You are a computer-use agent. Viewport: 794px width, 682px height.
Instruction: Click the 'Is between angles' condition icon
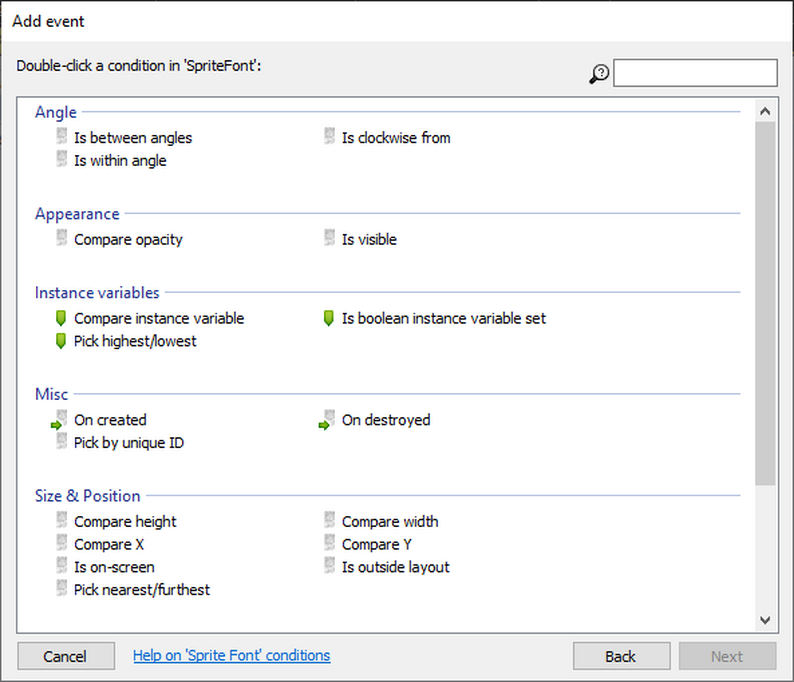click(62, 137)
